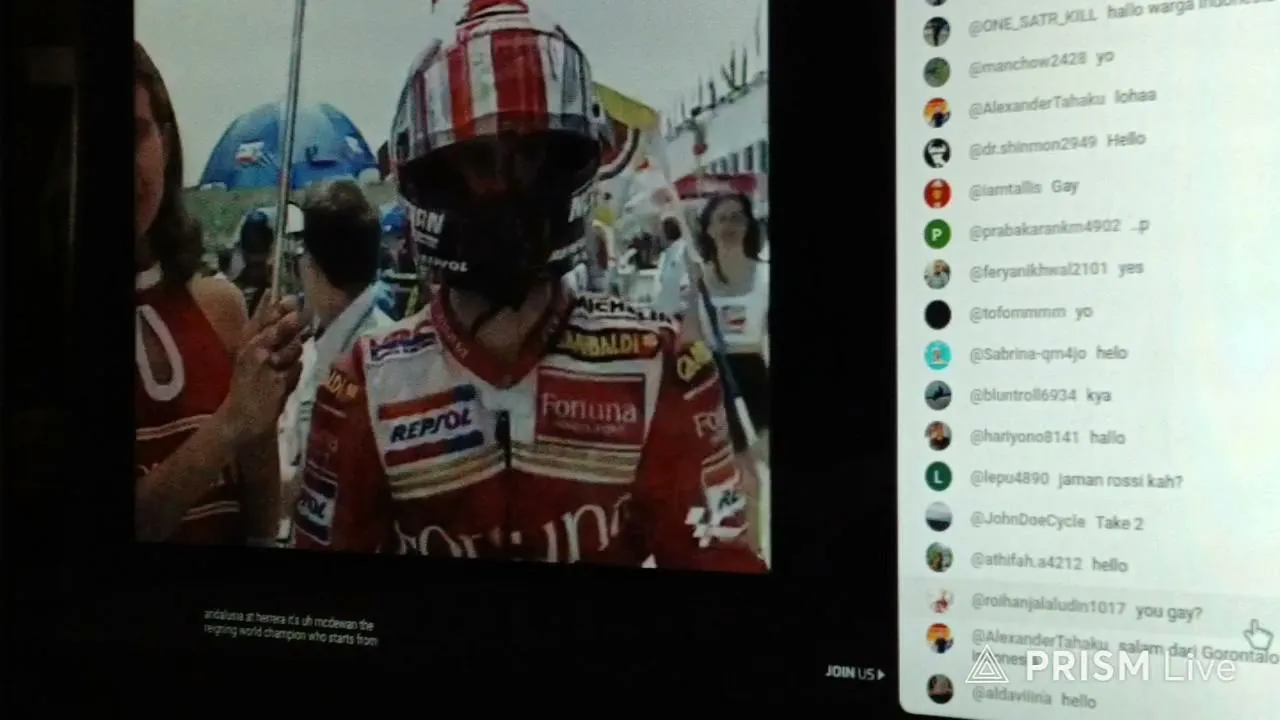Open the @dr.shinmon2949 username in chat
The width and height of the screenshot is (1280, 720).
click(x=1032, y=145)
